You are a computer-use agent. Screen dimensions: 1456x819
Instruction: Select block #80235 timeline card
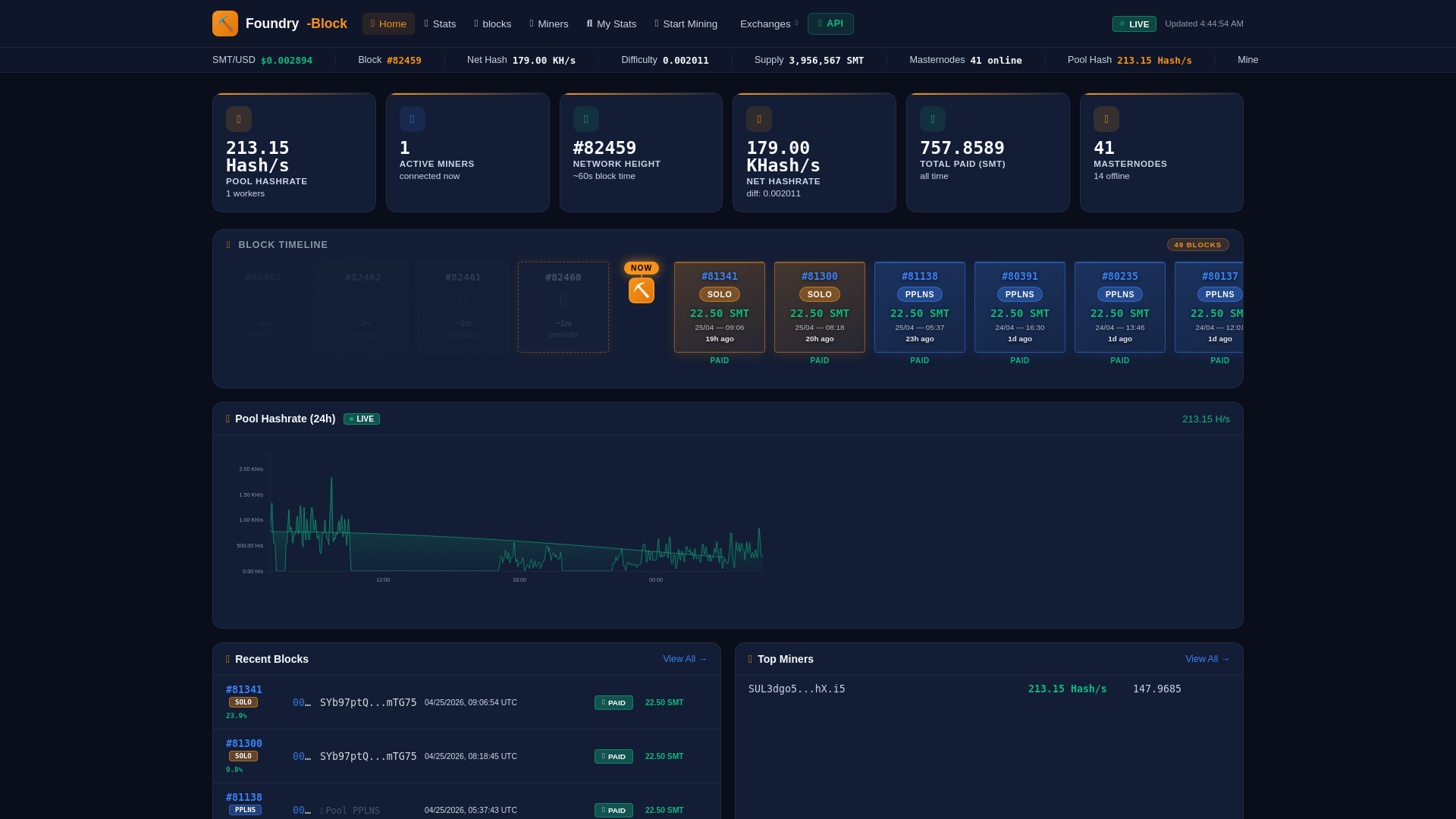pos(1120,307)
